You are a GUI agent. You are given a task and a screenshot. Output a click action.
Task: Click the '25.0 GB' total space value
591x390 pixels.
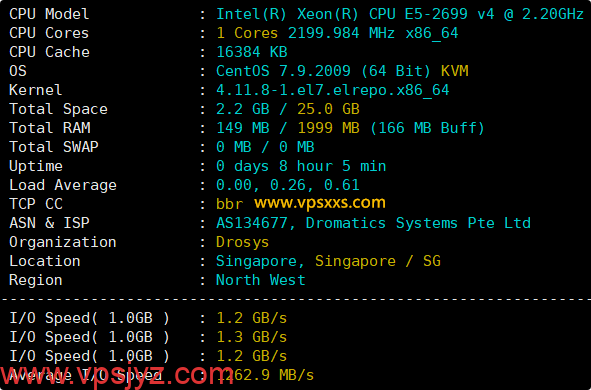pos(328,109)
